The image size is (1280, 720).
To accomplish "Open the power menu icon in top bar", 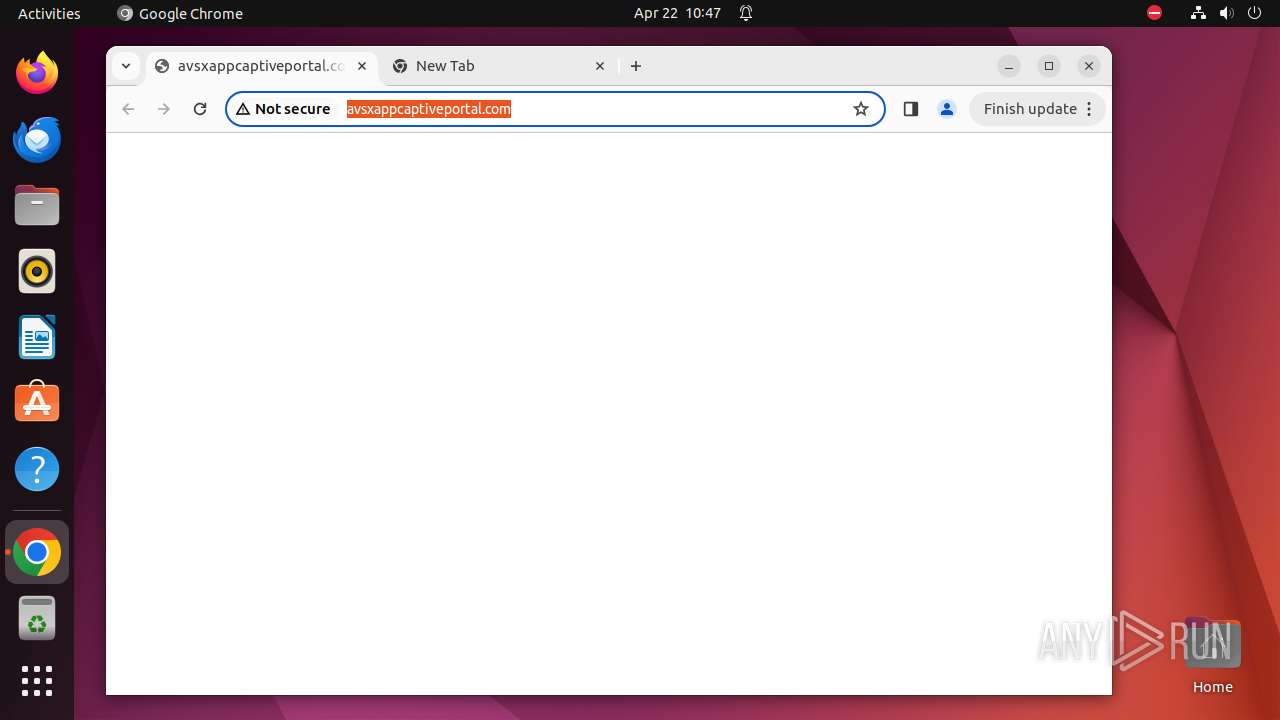I will point(1254,13).
